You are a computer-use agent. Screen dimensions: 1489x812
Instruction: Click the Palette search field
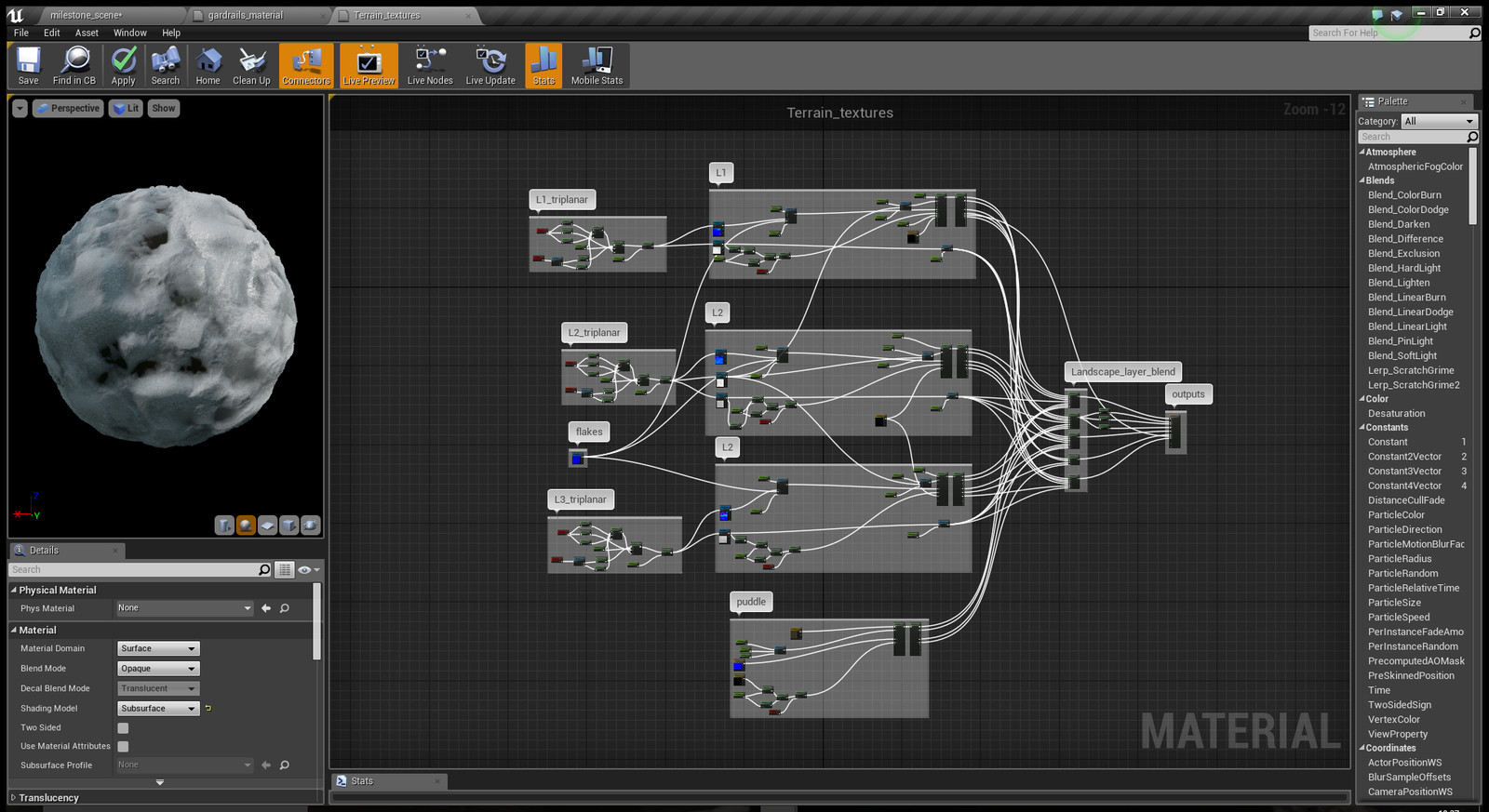point(1413,137)
